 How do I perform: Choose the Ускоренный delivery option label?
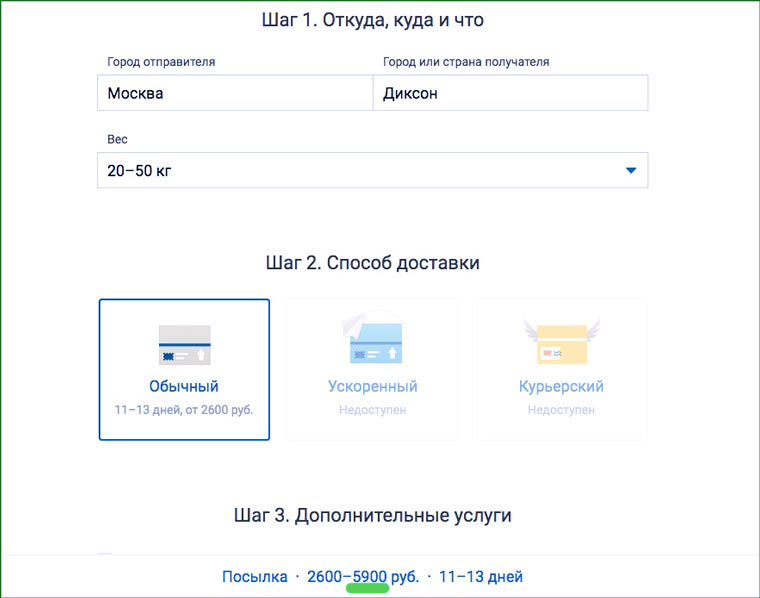[x=372, y=386]
